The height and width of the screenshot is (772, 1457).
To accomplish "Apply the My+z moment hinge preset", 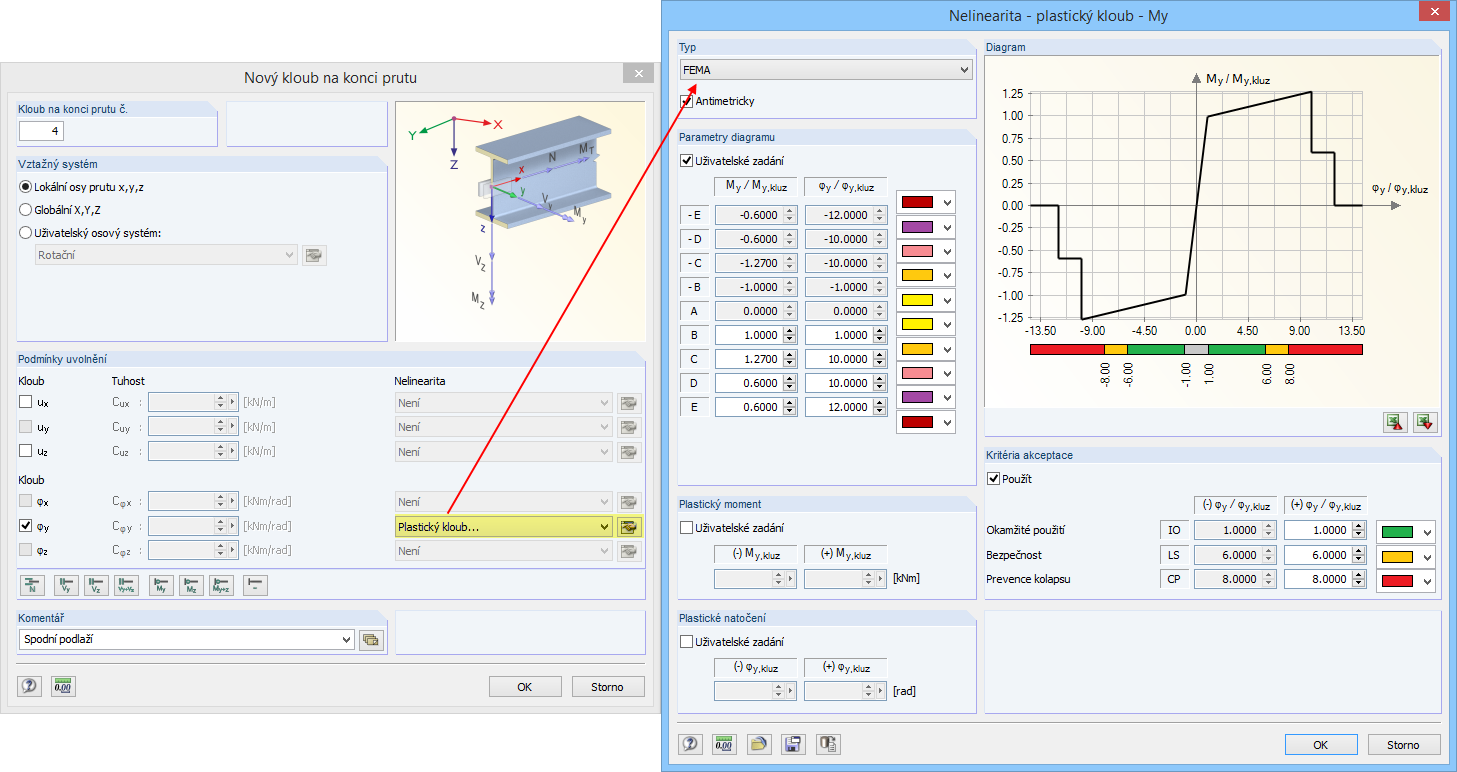I will 221,586.
